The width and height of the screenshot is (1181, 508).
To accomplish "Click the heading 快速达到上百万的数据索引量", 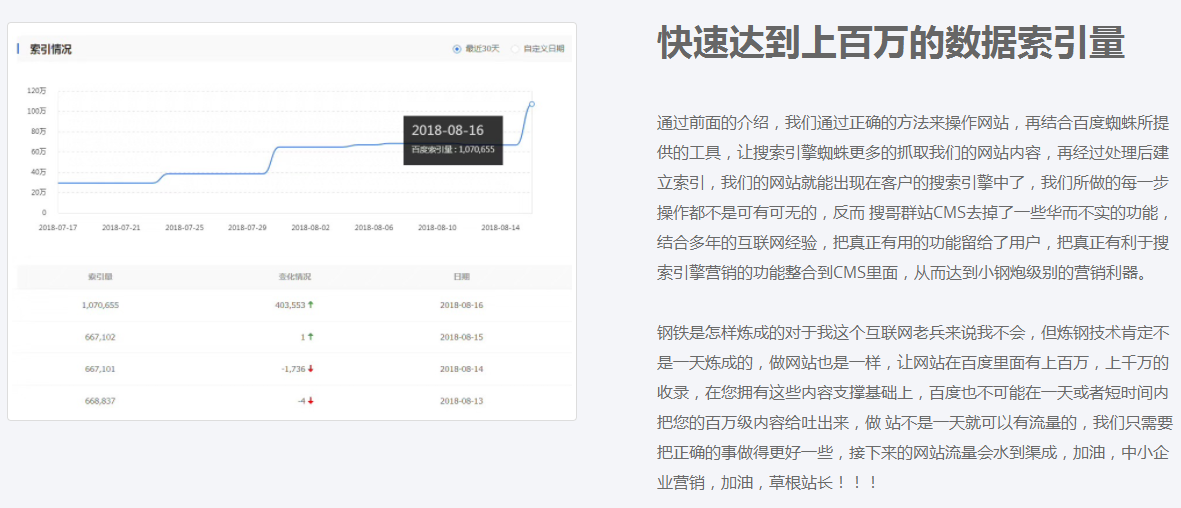I will (x=890, y=44).
